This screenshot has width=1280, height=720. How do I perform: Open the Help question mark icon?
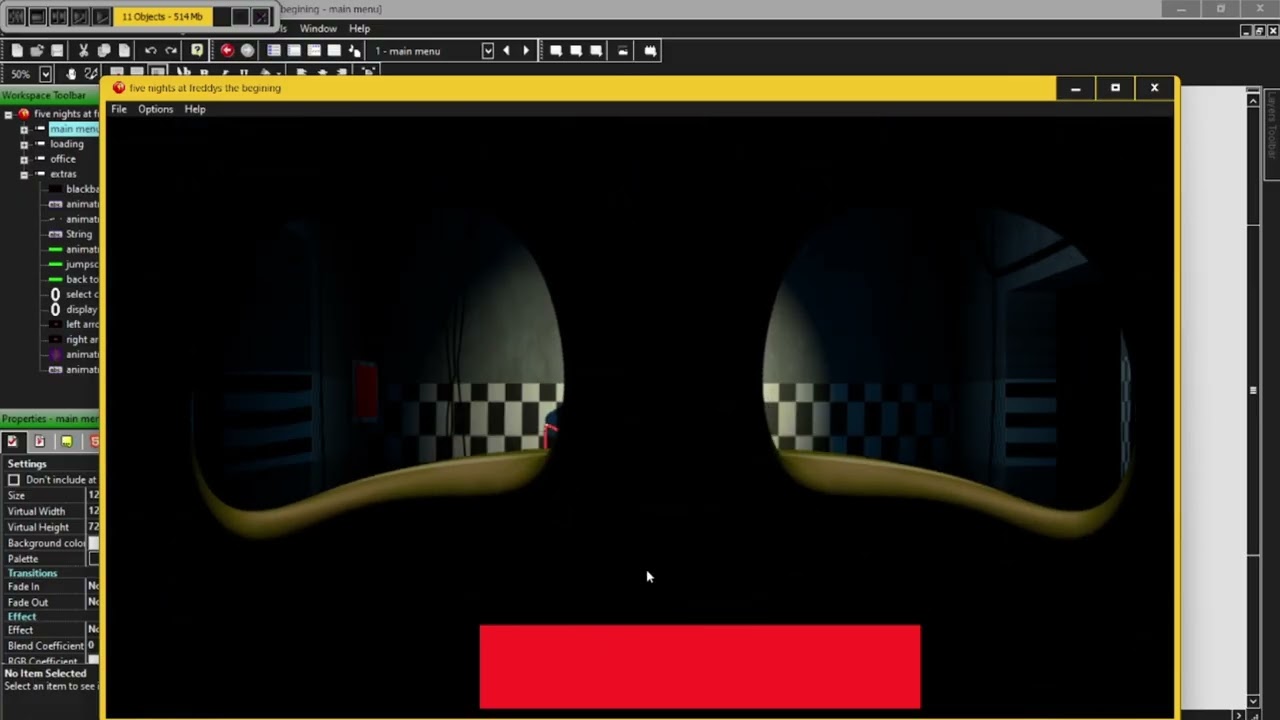coord(197,51)
